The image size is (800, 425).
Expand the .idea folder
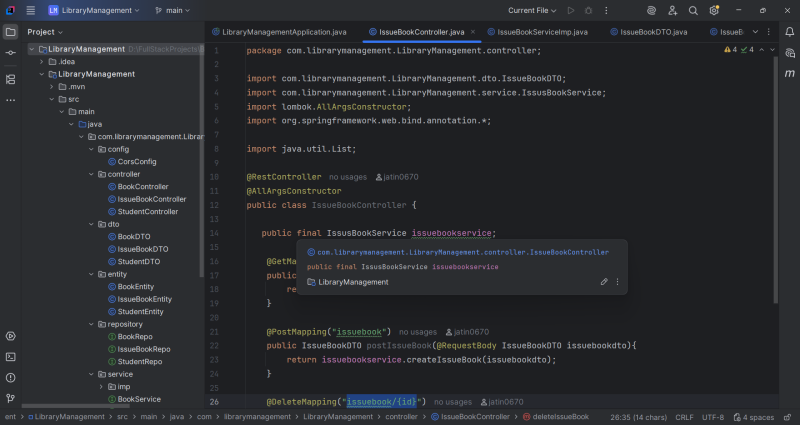click(x=41, y=61)
